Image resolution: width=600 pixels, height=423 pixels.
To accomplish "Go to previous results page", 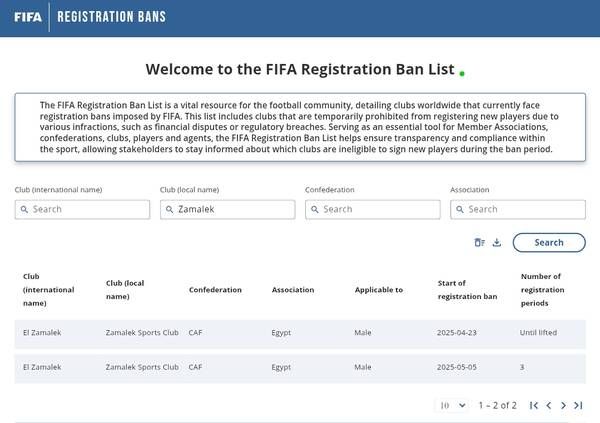I will click(549, 405).
